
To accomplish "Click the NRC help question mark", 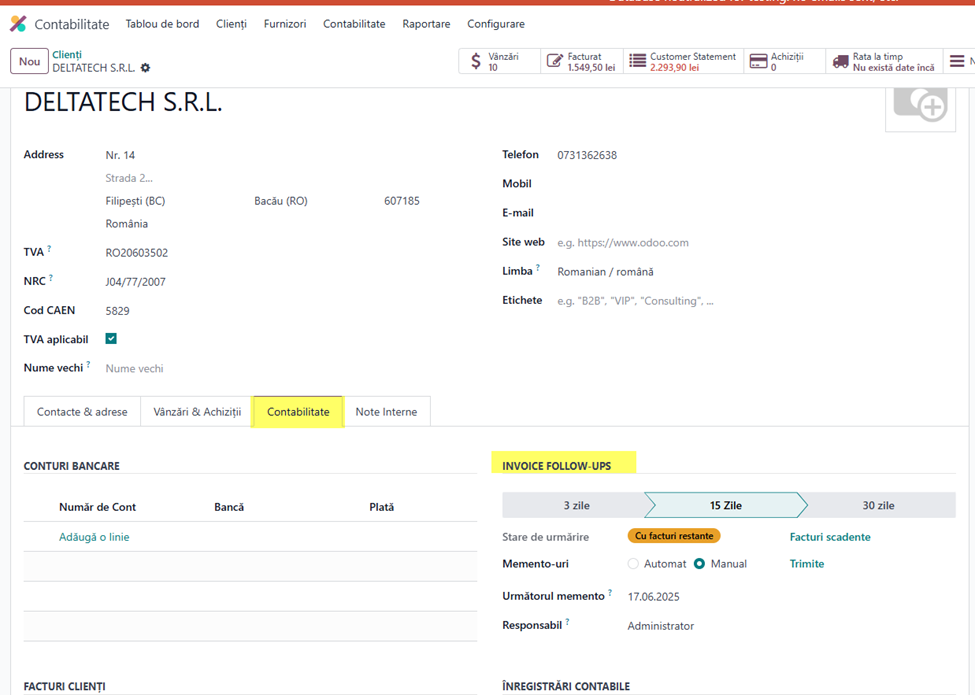I will point(51,278).
